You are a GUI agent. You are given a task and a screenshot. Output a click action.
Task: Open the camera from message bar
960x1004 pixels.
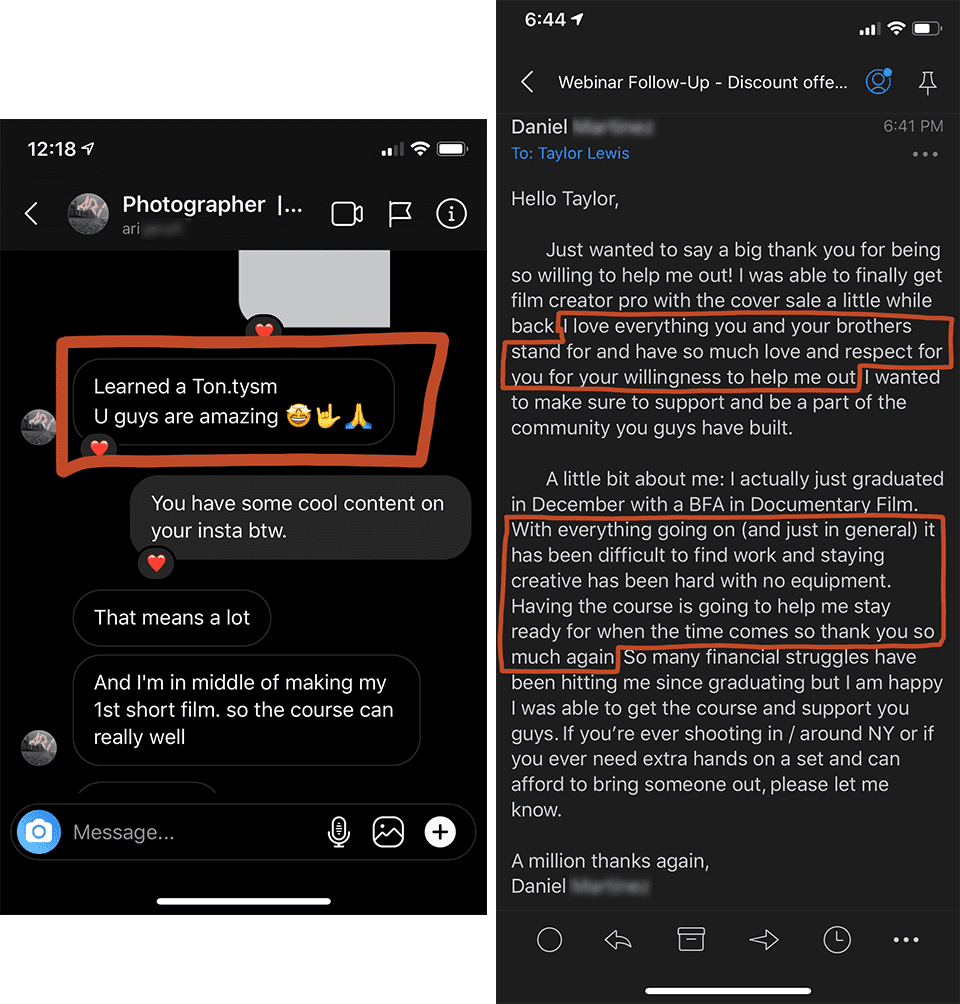pyautogui.click(x=39, y=832)
